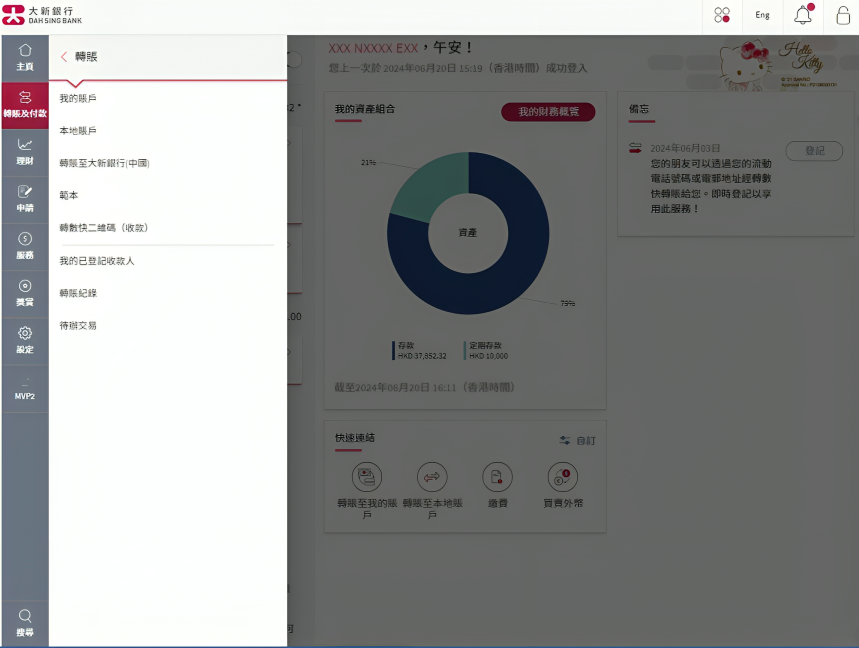Select 轉賬及付款 in the sidebar

[25, 105]
